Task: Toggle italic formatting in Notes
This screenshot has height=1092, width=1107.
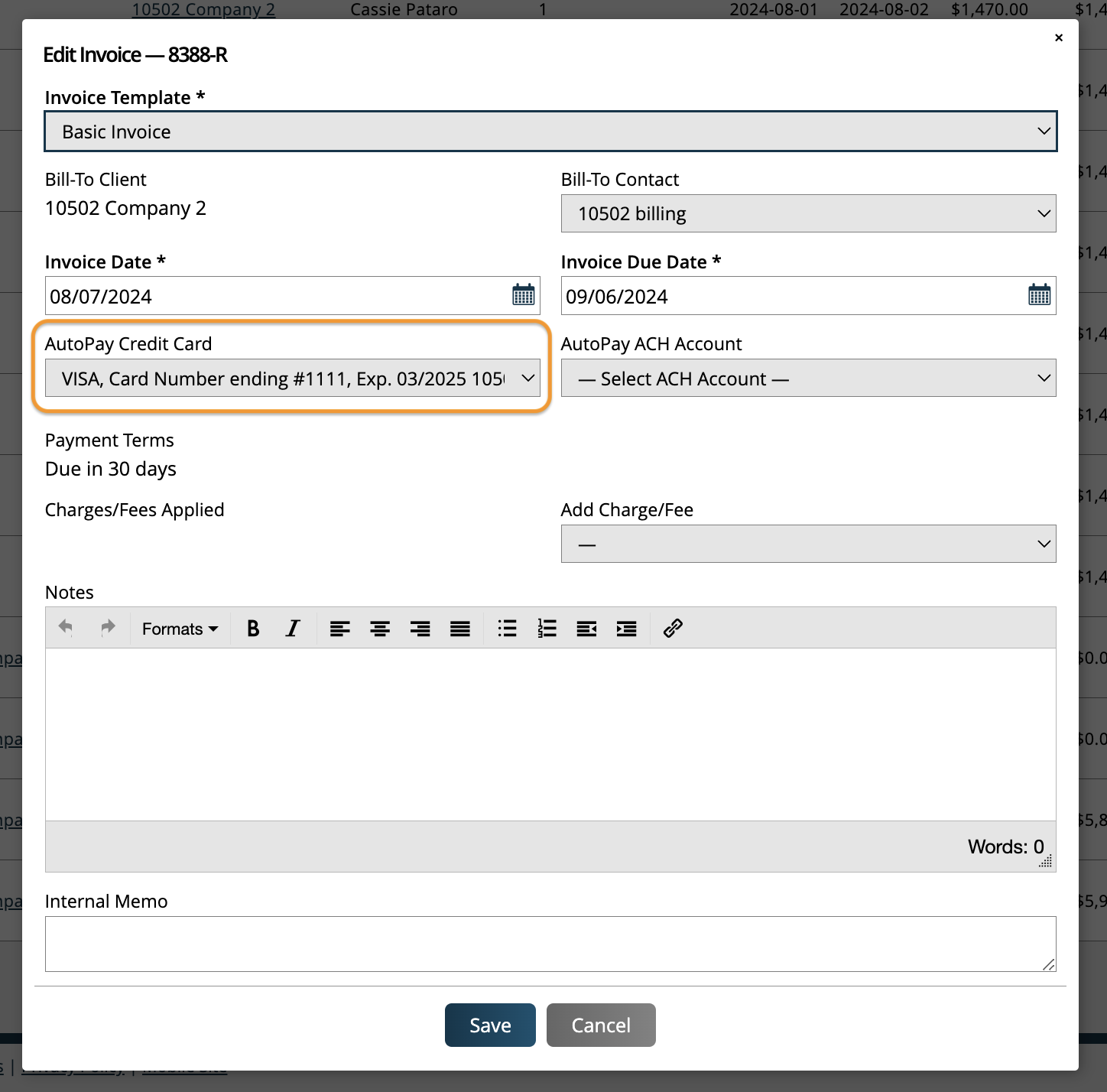Action: point(292,629)
